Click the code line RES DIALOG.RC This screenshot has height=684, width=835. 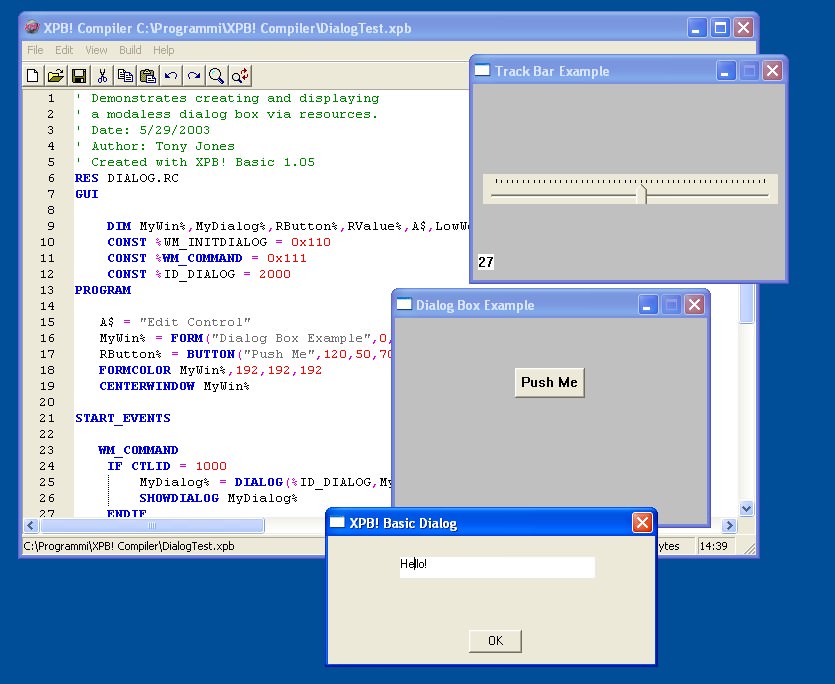[127, 178]
